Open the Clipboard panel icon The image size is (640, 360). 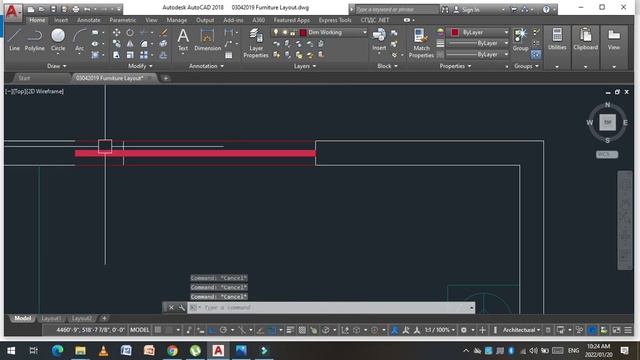click(x=586, y=40)
